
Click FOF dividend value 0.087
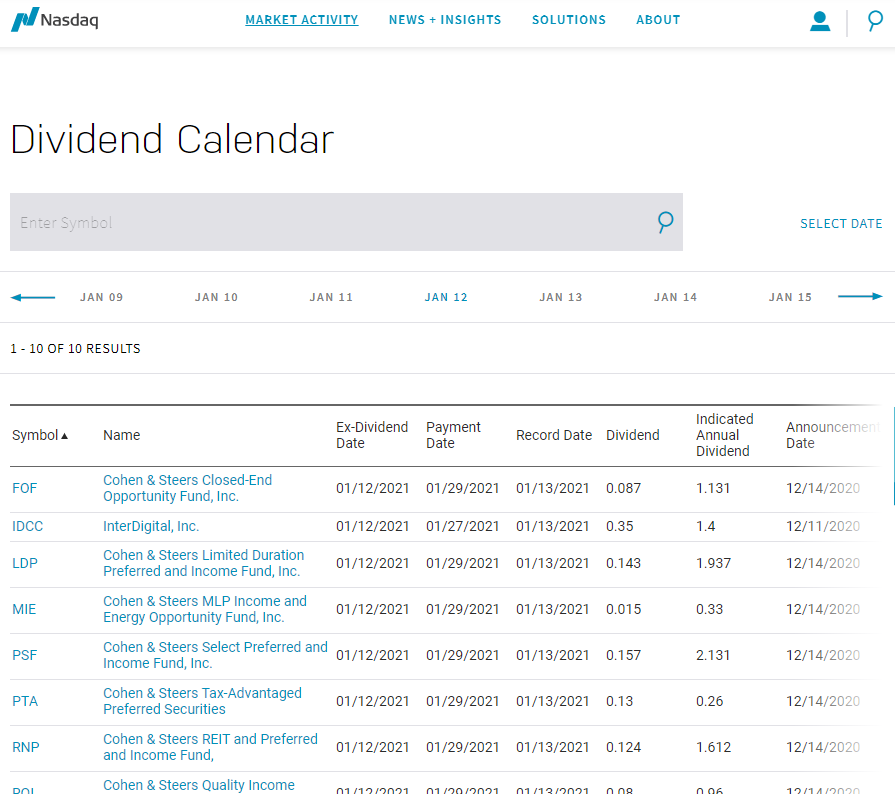point(623,489)
